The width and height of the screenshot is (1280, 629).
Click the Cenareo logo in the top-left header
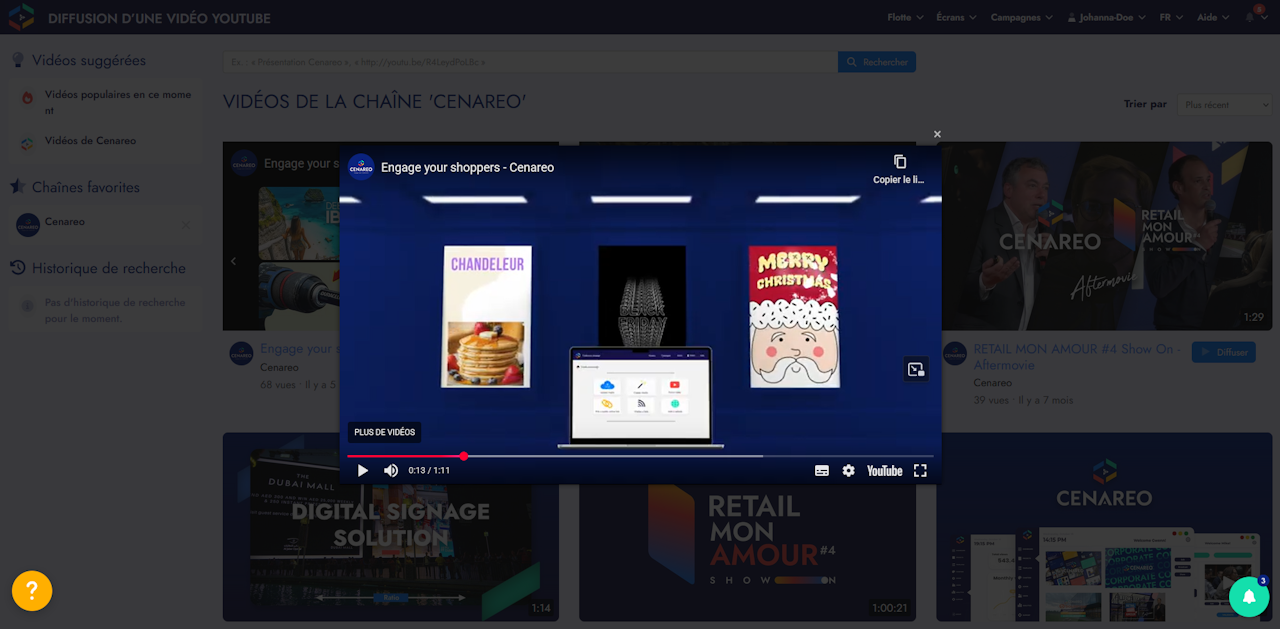(22, 17)
